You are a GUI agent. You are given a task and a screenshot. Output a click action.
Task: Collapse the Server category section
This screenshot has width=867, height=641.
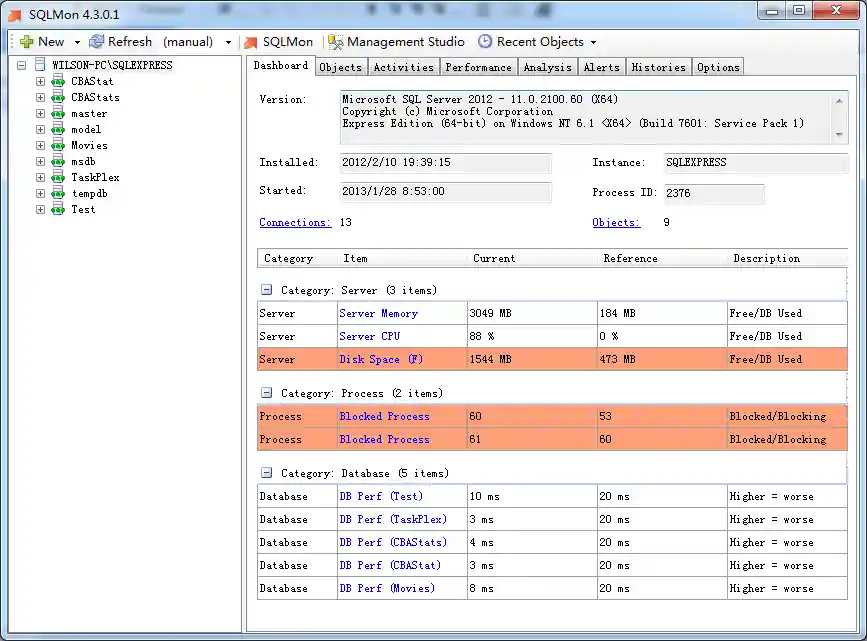(266, 290)
